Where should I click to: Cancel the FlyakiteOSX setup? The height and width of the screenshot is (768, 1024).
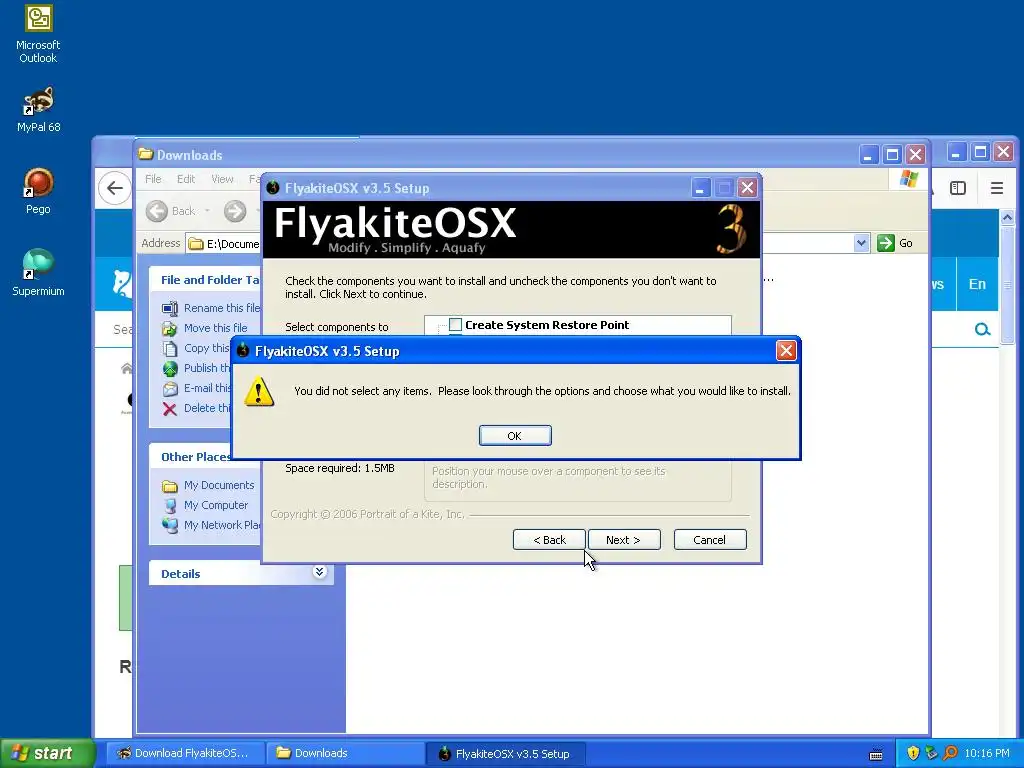(710, 540)
